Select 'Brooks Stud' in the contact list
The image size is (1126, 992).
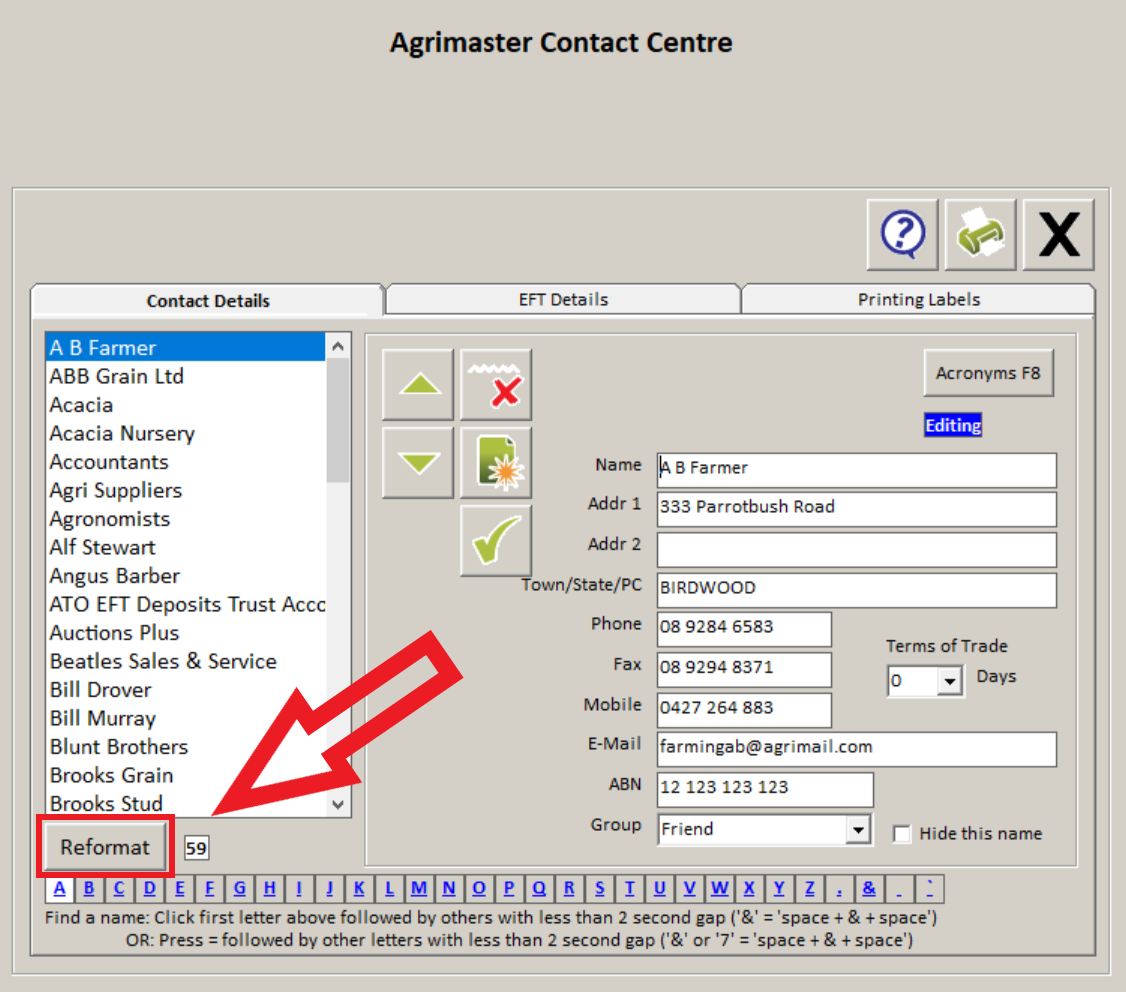[185, 803]
